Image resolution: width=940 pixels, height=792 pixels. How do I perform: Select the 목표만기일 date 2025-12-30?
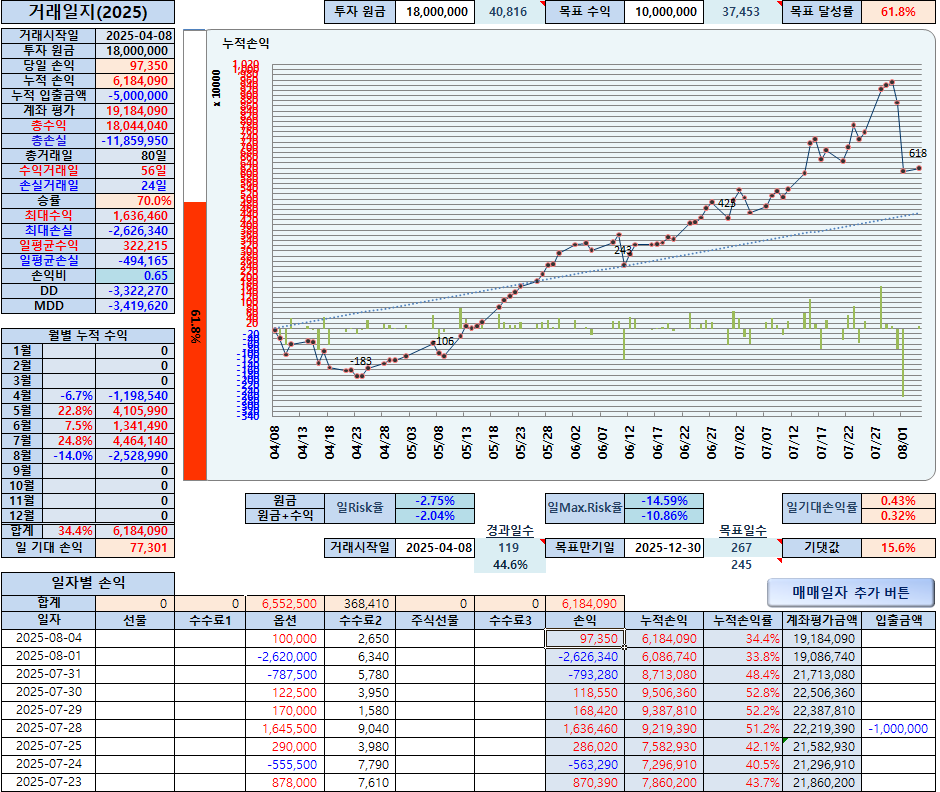tap(664, 547)
